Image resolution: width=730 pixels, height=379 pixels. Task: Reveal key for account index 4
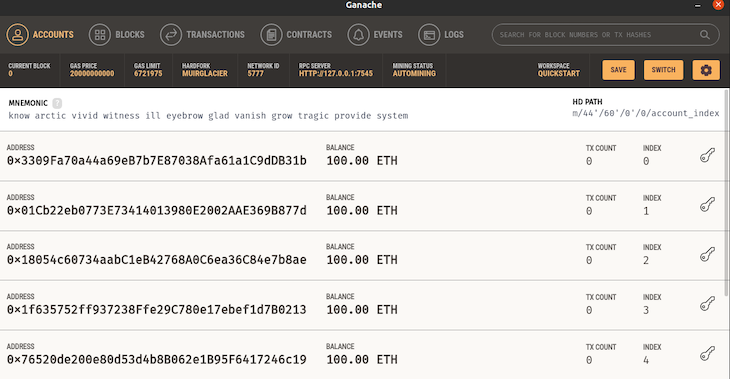[x=707, y=354]
